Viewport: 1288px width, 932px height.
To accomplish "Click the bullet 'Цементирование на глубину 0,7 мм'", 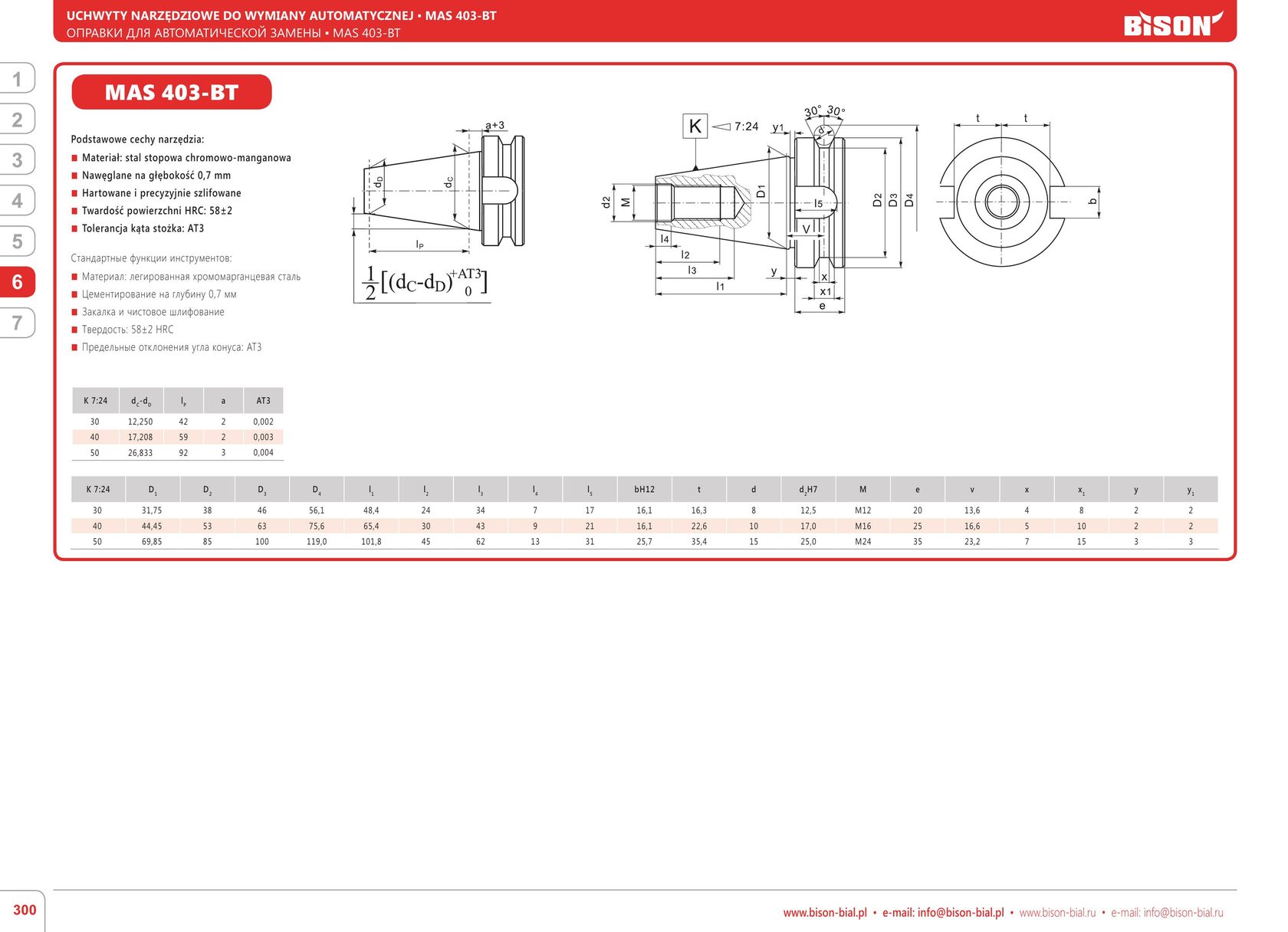I will click(x=159, y=294).
